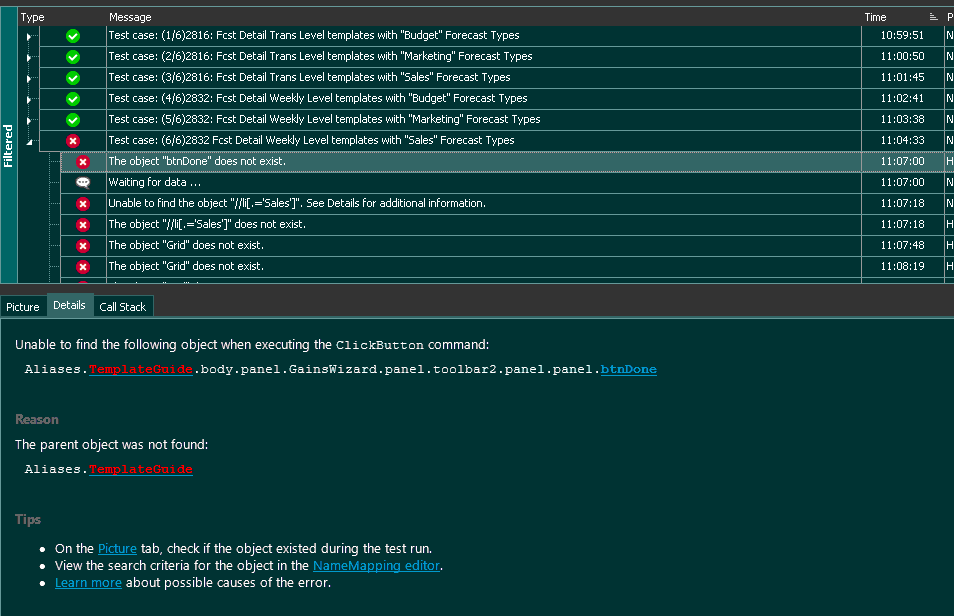The width and height of the screenshot is (954, 616).
Task: Click the btnDone link in alias path
Action: (x=628, y=370)
